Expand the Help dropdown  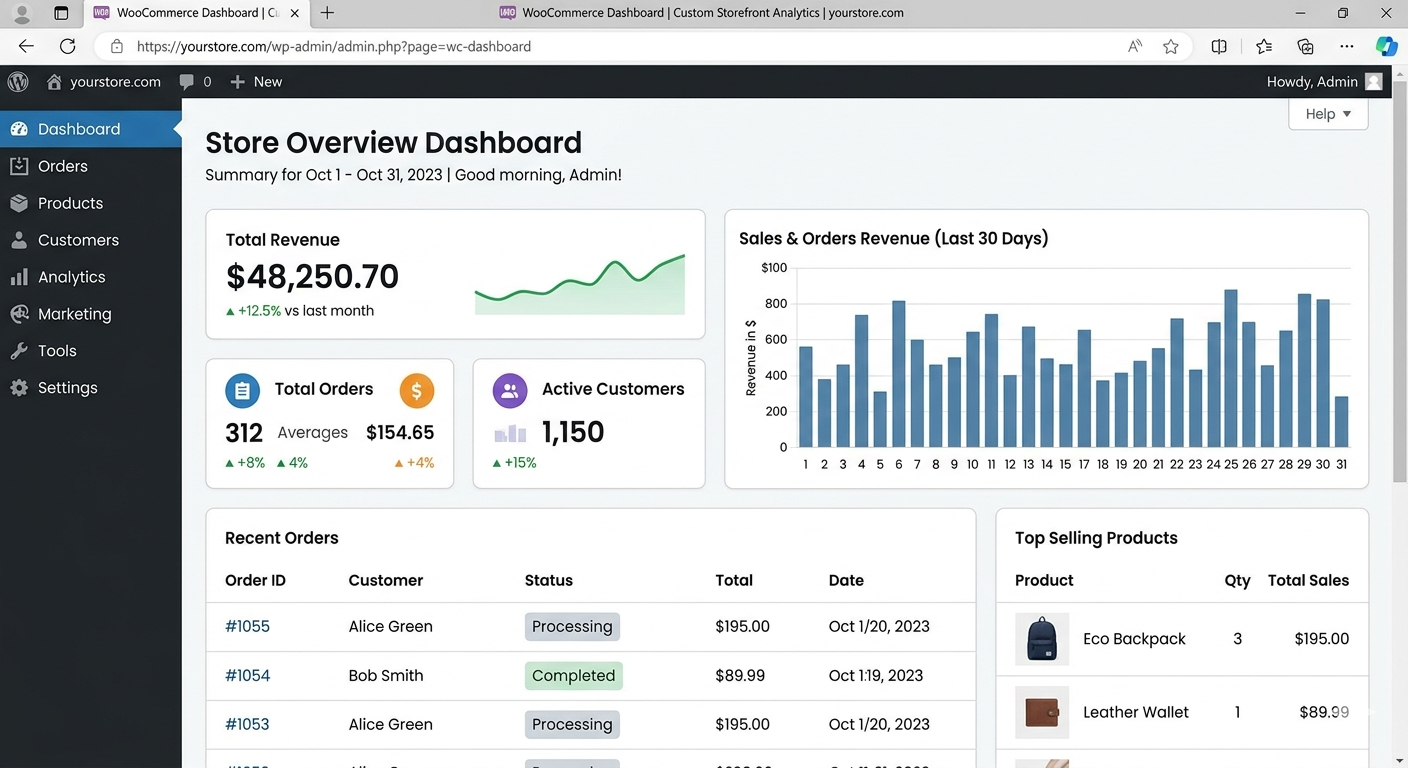coord(1328,114)
